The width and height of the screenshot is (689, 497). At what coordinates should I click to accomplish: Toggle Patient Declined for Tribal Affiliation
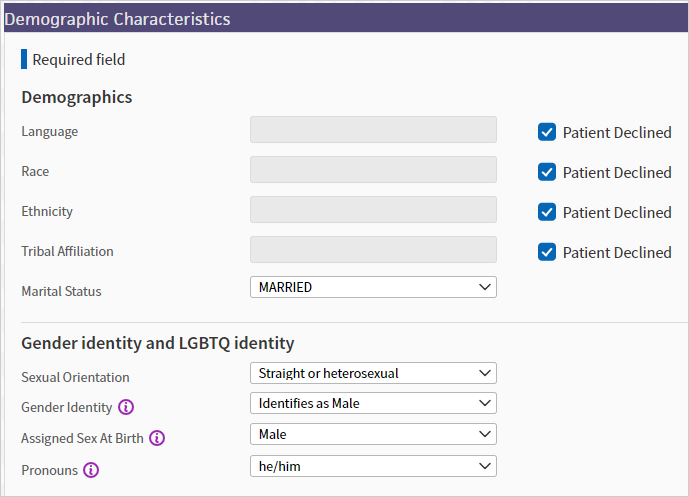coord(547,252)
